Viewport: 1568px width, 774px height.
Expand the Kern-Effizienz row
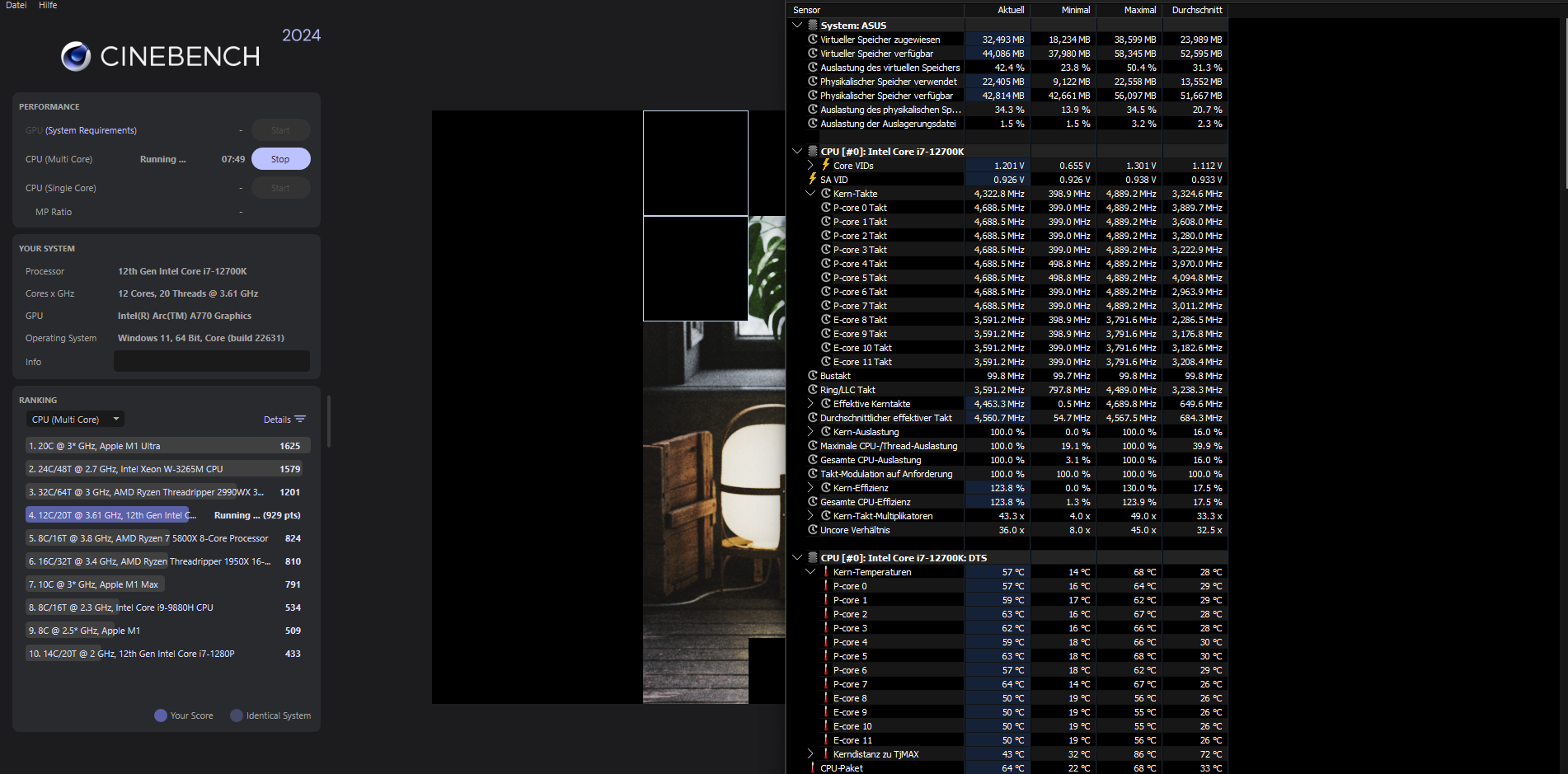(810, 488)
